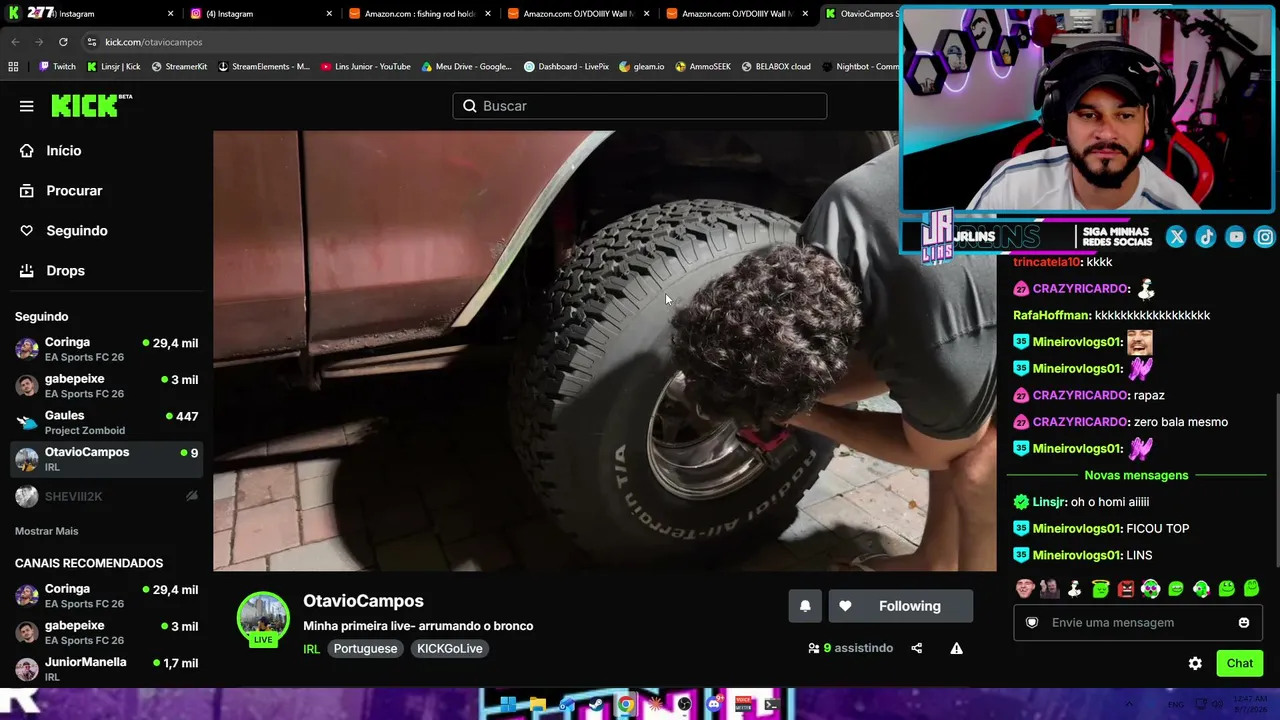Open the Kick hamburger sidebar menu

[x=27, y=106]
